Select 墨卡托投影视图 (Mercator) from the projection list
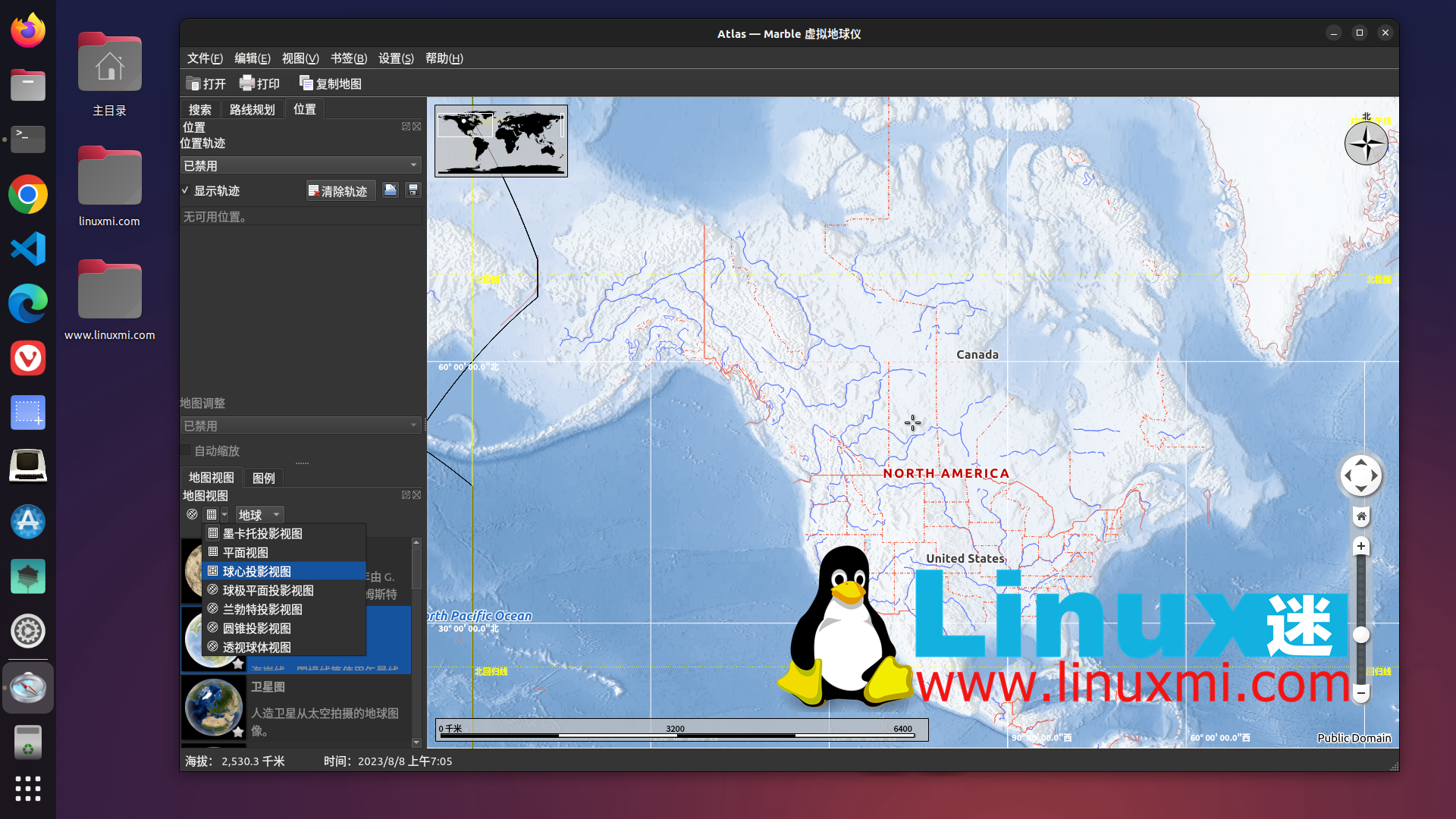The image size is (1456, 819). tap(284, 534)
